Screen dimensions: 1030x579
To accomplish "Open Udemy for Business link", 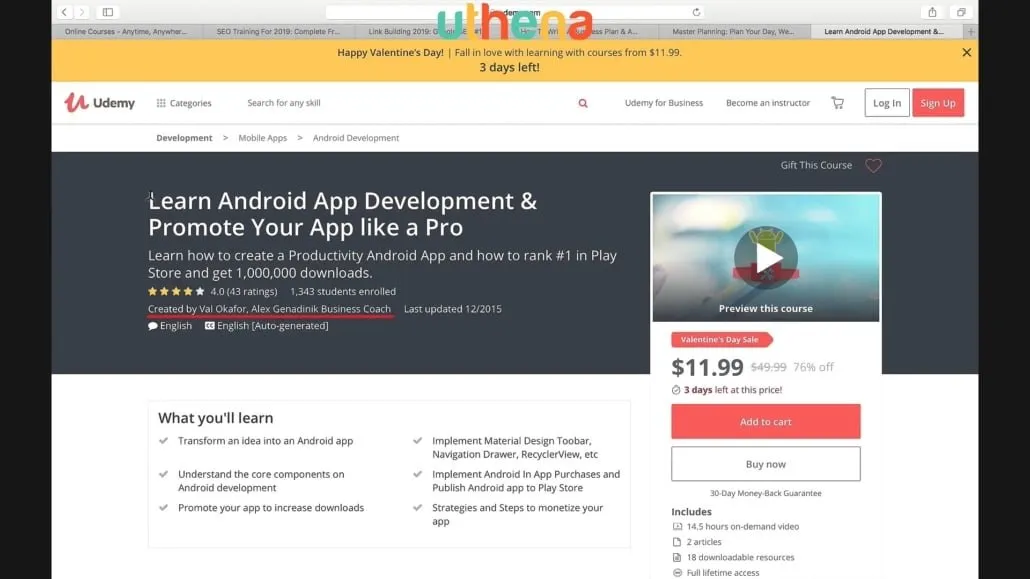I will (663, 103).
